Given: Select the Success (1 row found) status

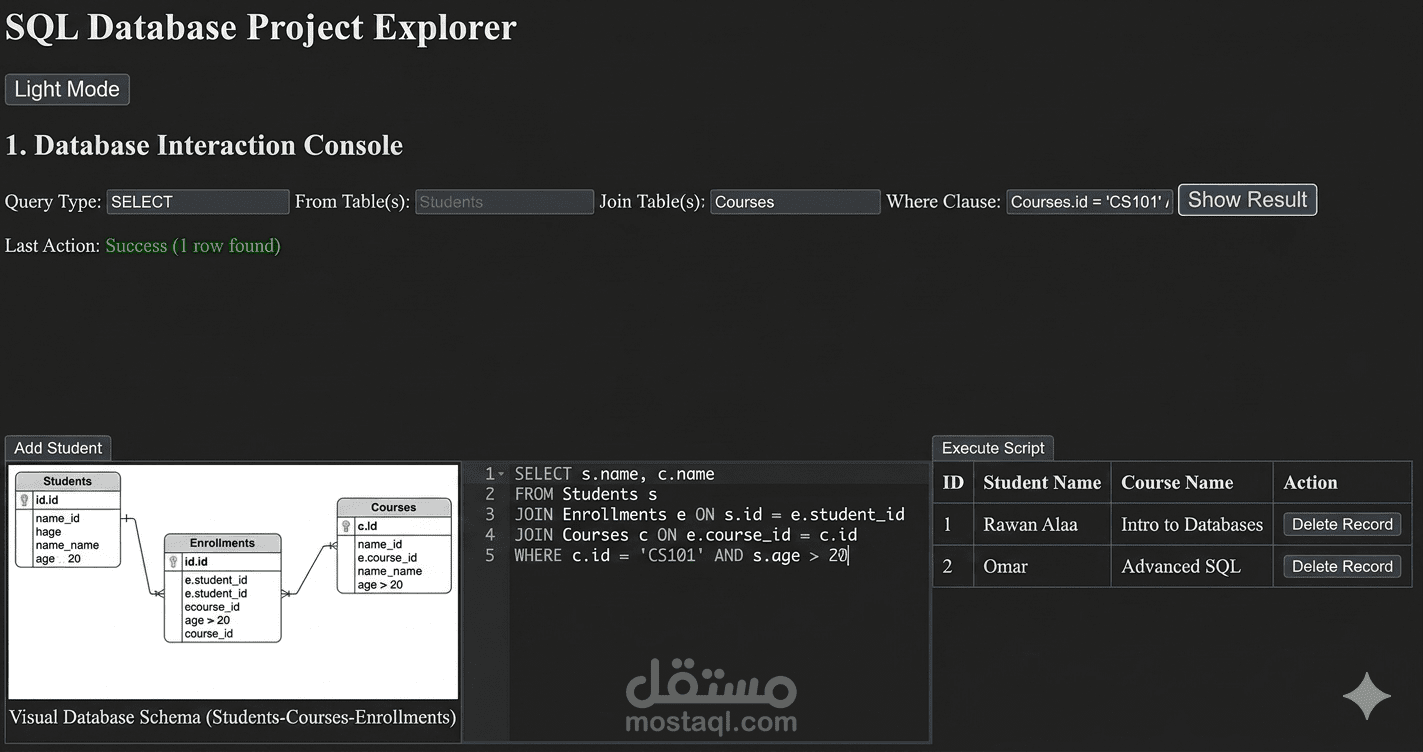Looking at the screenshot, I should pyautogui.click(x=193, y=246).
